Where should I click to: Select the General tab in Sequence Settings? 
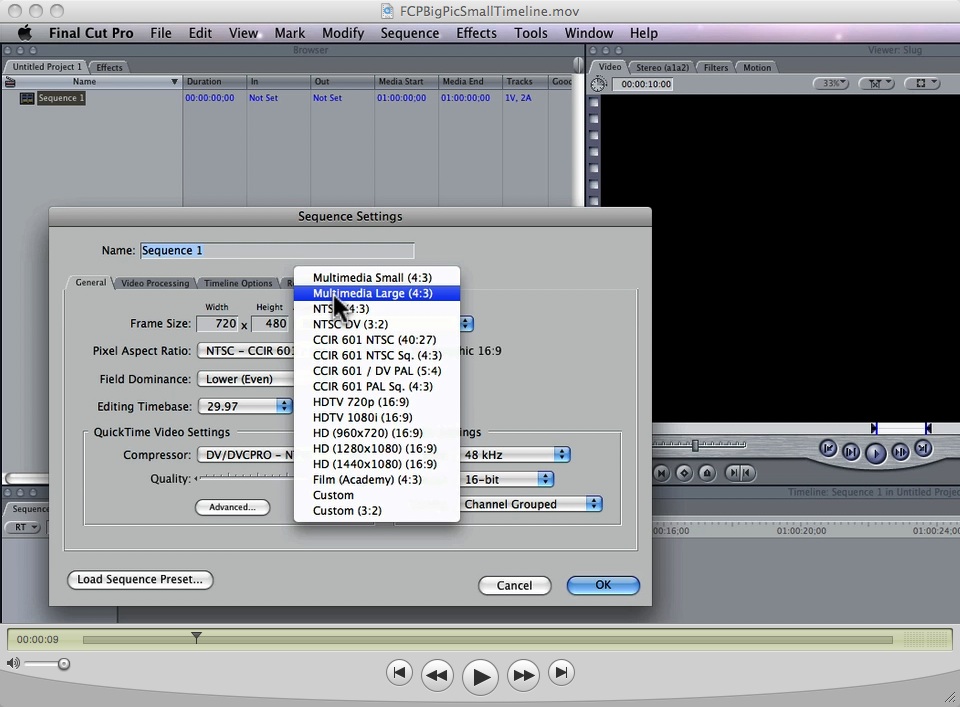[x=91, y=282]
